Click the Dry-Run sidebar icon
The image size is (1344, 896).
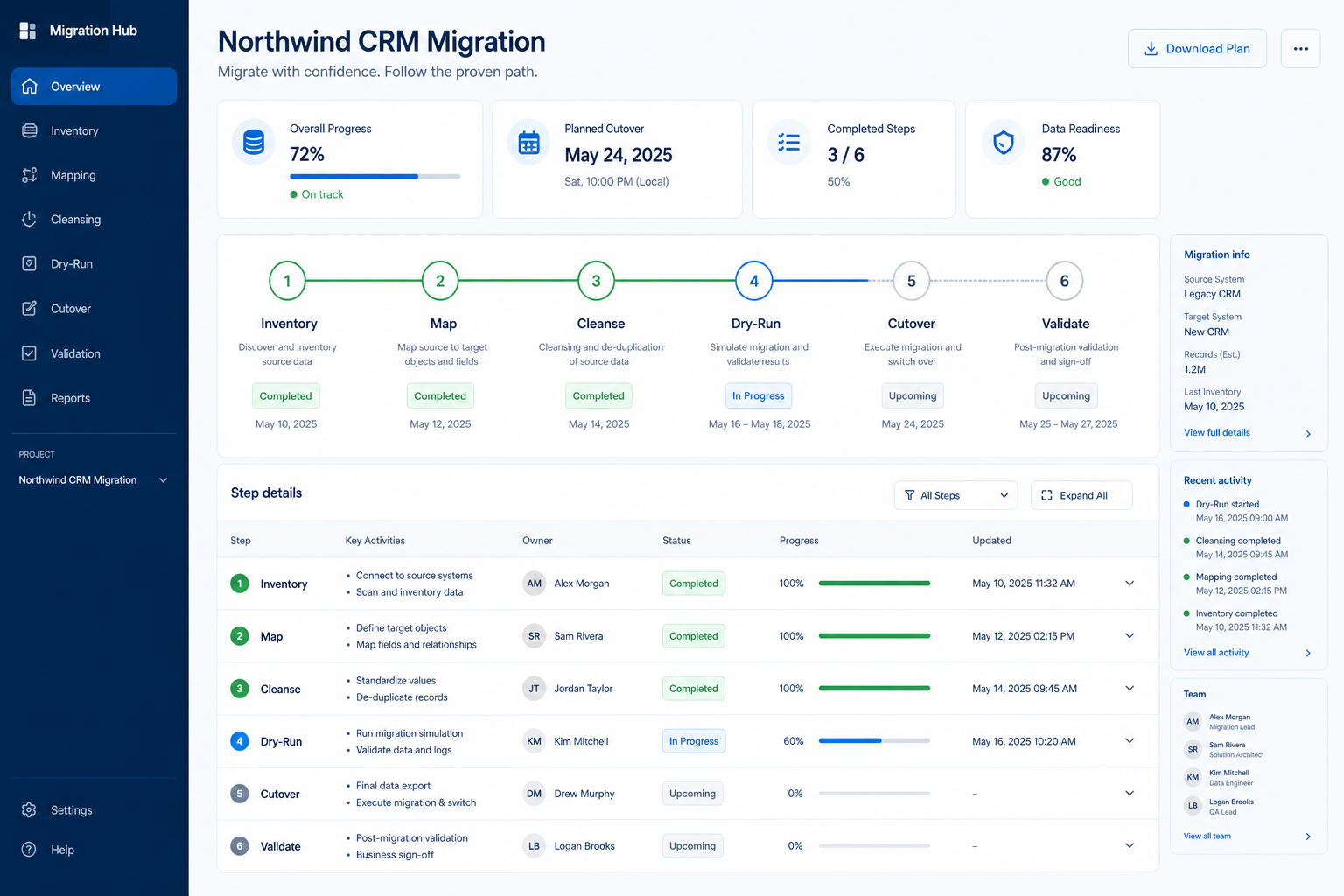pyautogui.click(x=30, y=263)
